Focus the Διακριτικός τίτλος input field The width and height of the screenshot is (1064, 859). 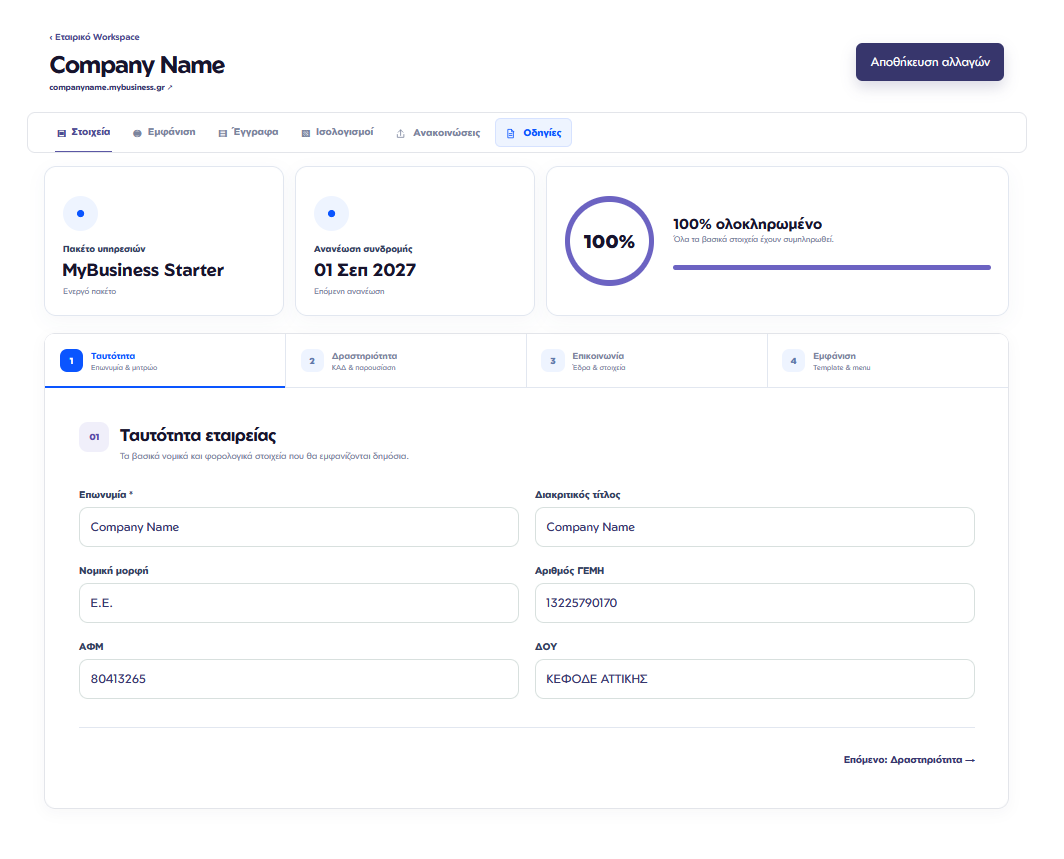[755, 527]
